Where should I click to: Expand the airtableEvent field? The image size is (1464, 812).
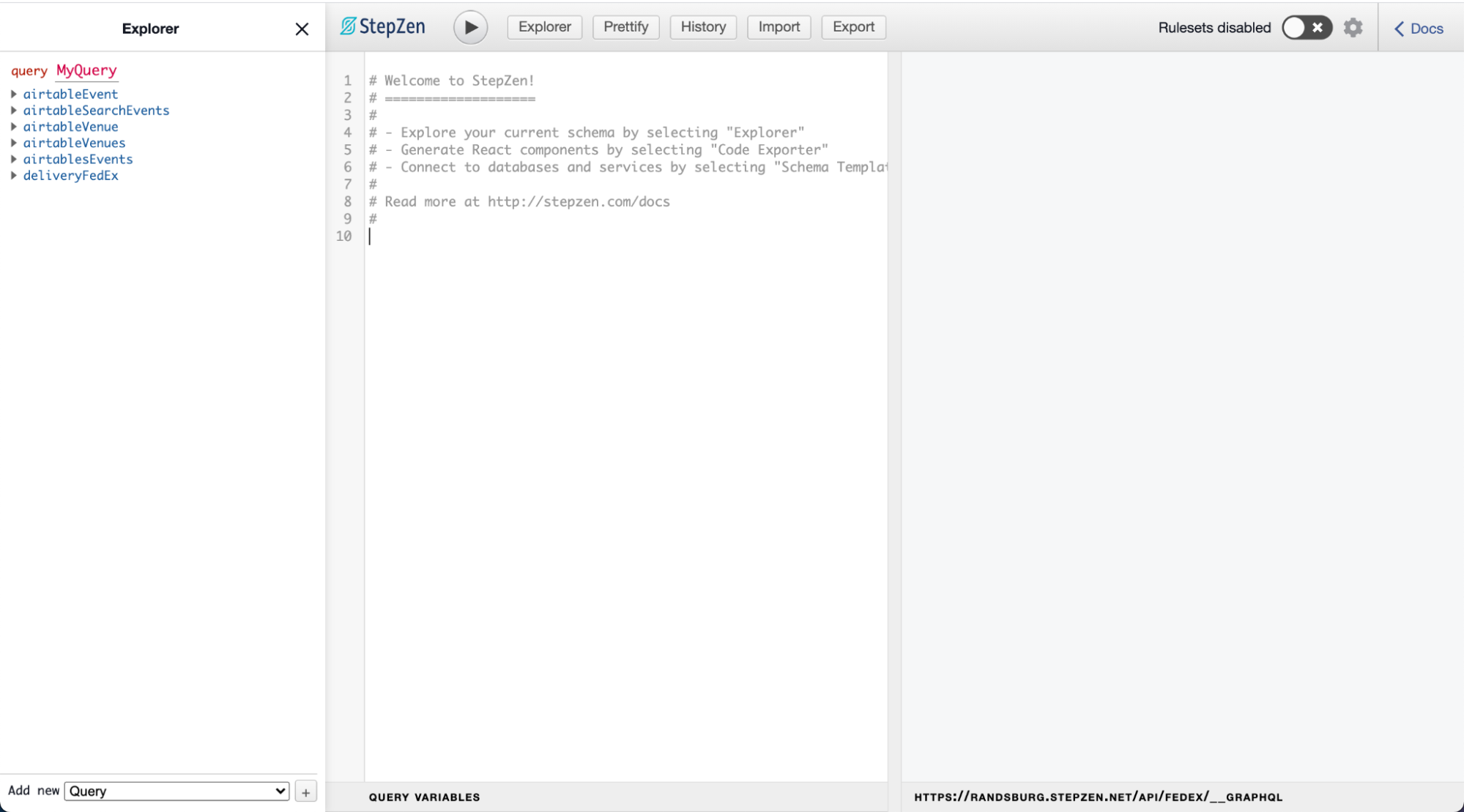click(x=13, y=94)
